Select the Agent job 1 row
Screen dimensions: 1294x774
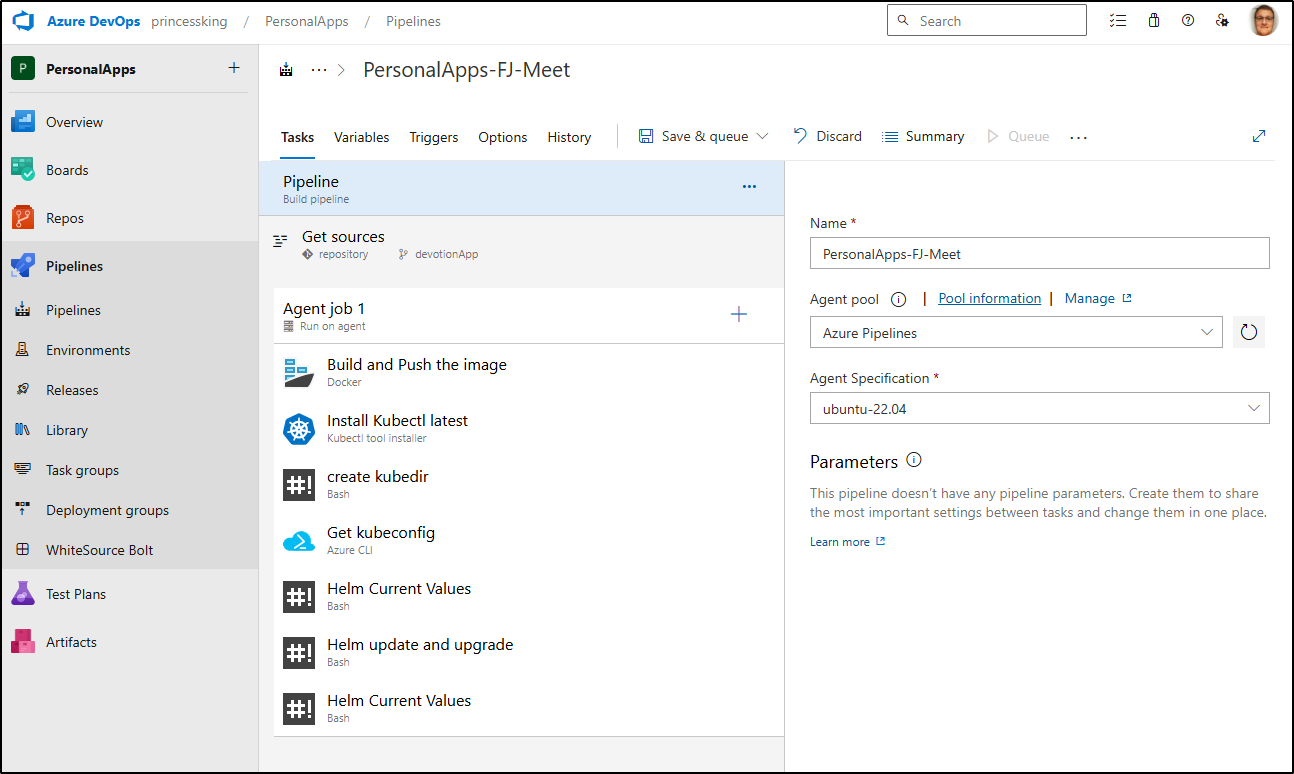pos(528,316)
